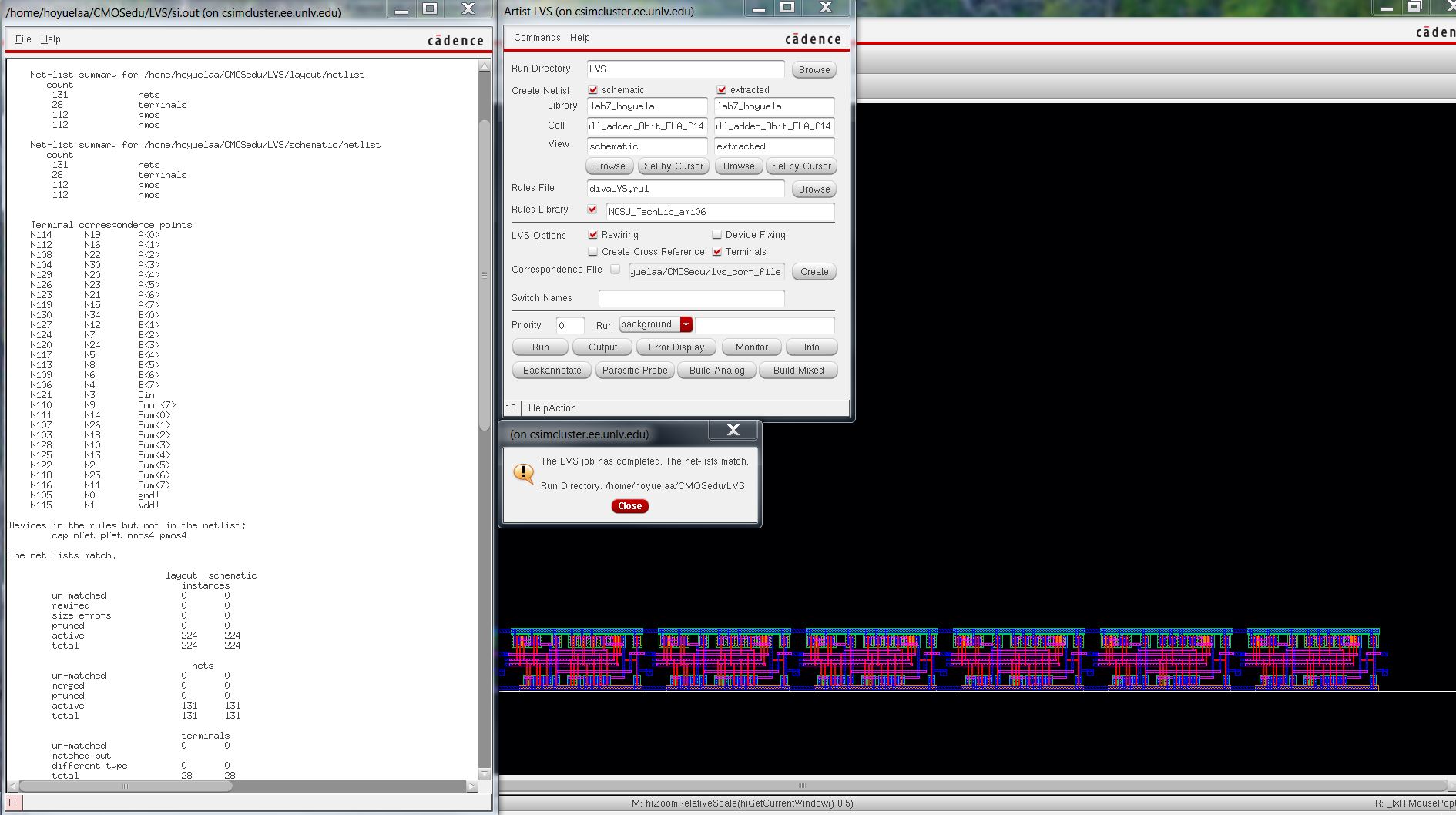Click 'The net-lists match.' text in si.out

coord(62,555)
